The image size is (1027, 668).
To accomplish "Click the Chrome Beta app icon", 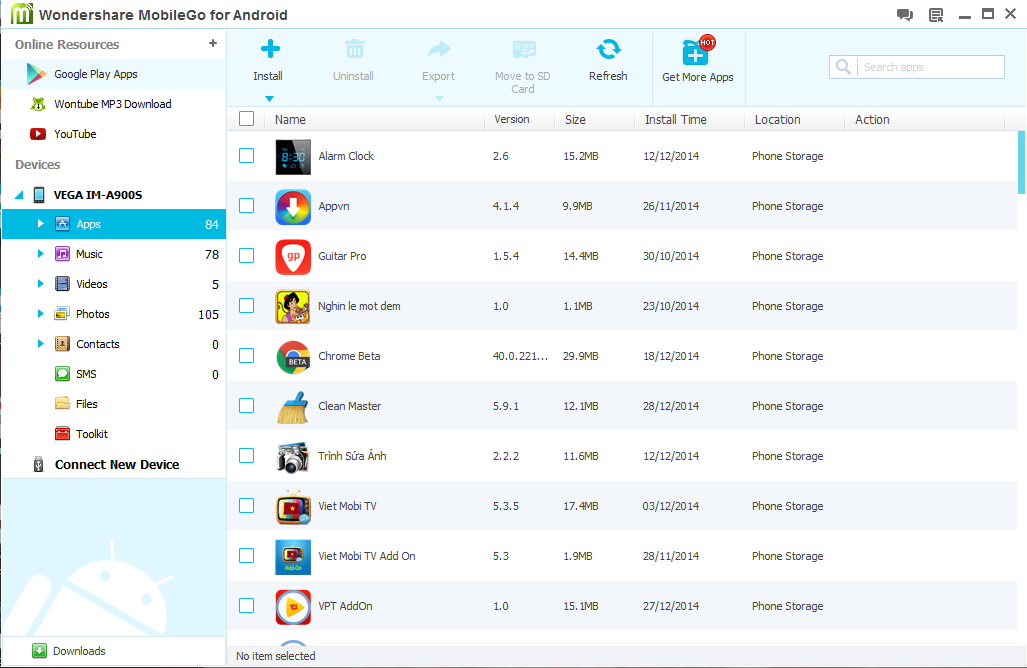I will tap(293, 357).
